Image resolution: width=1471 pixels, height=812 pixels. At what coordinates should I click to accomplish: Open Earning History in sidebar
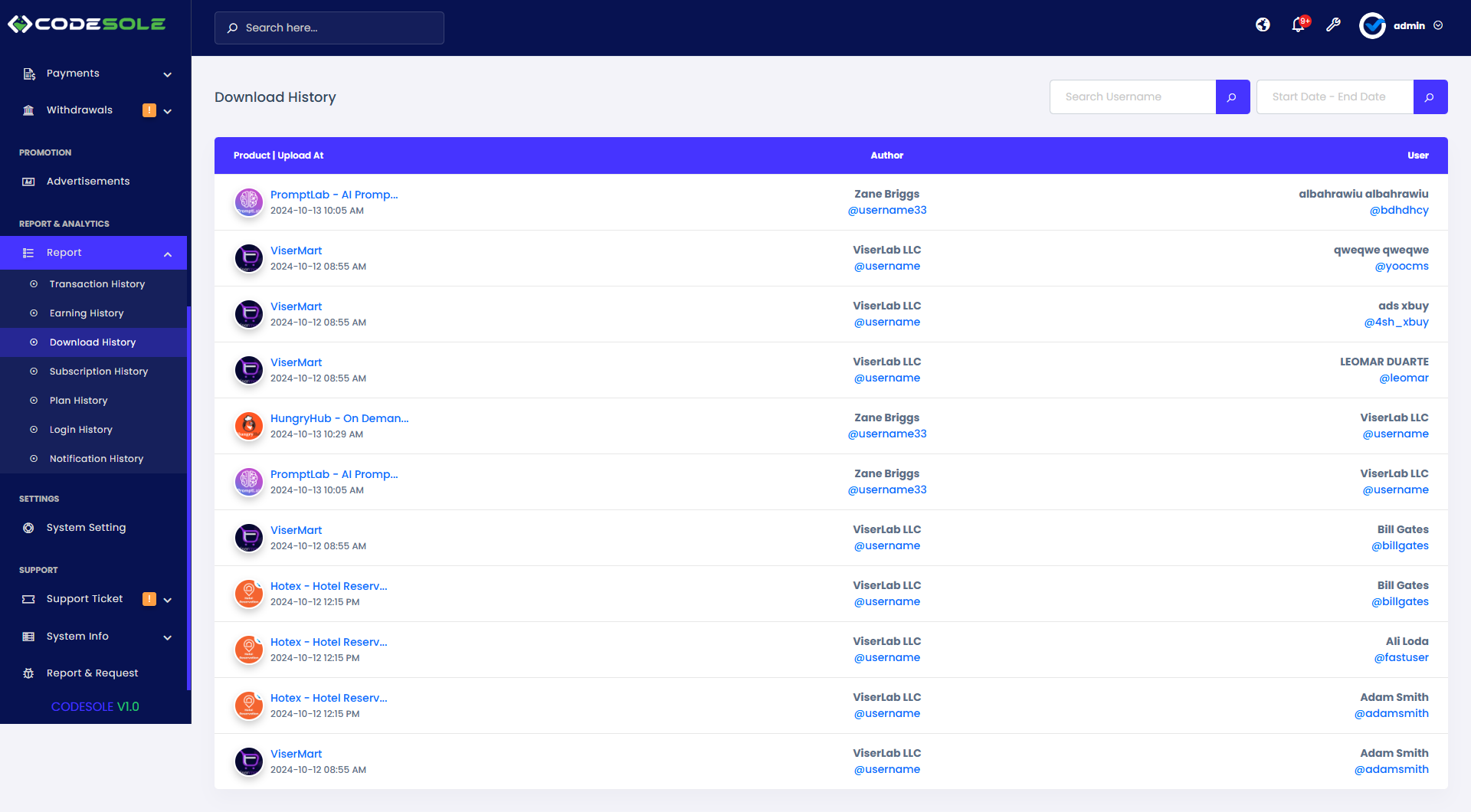[x=93, y=313]
